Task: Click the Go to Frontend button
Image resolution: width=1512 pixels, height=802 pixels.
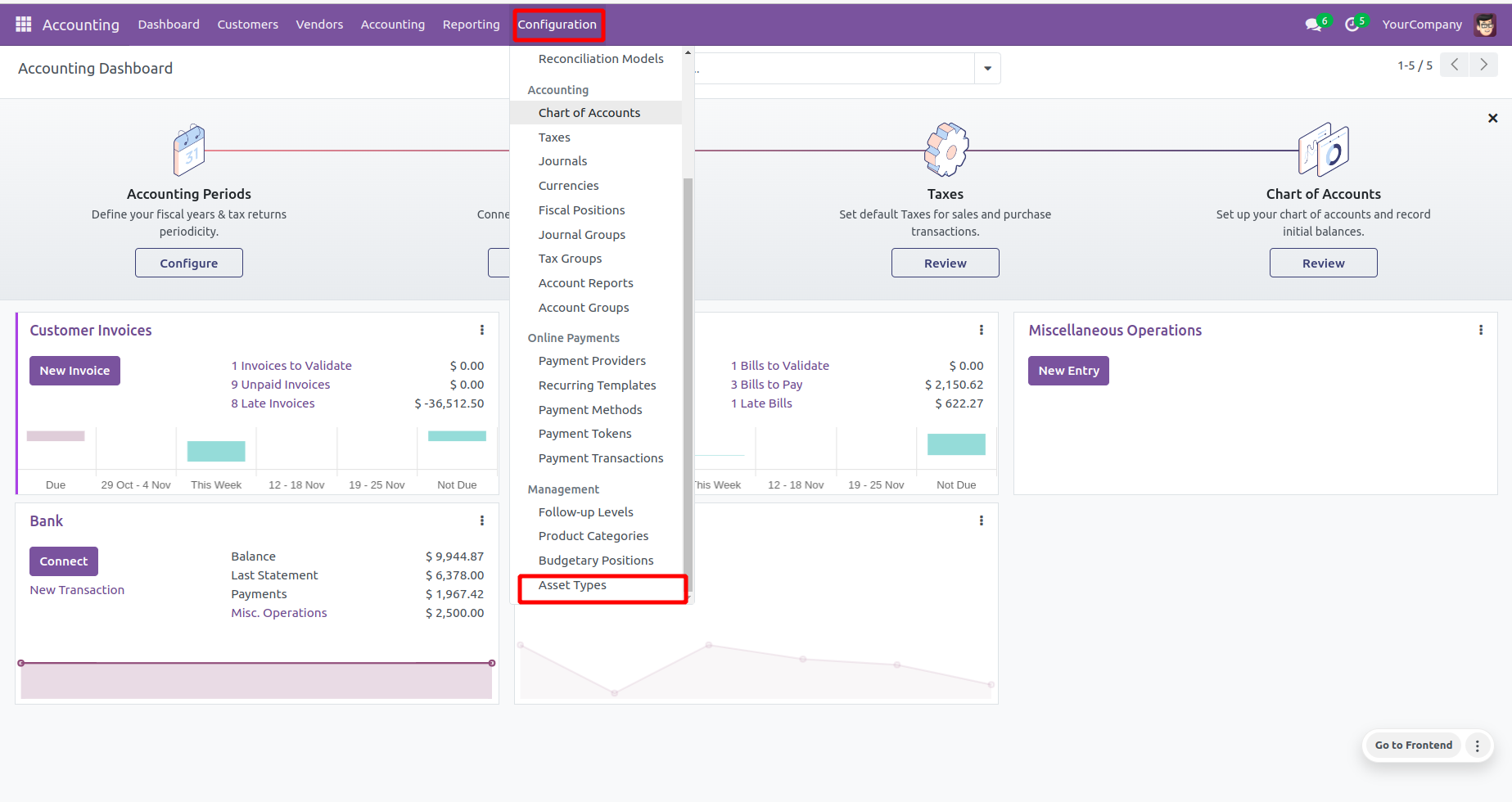Action: pyautogui.click(x=1413, y=746)
